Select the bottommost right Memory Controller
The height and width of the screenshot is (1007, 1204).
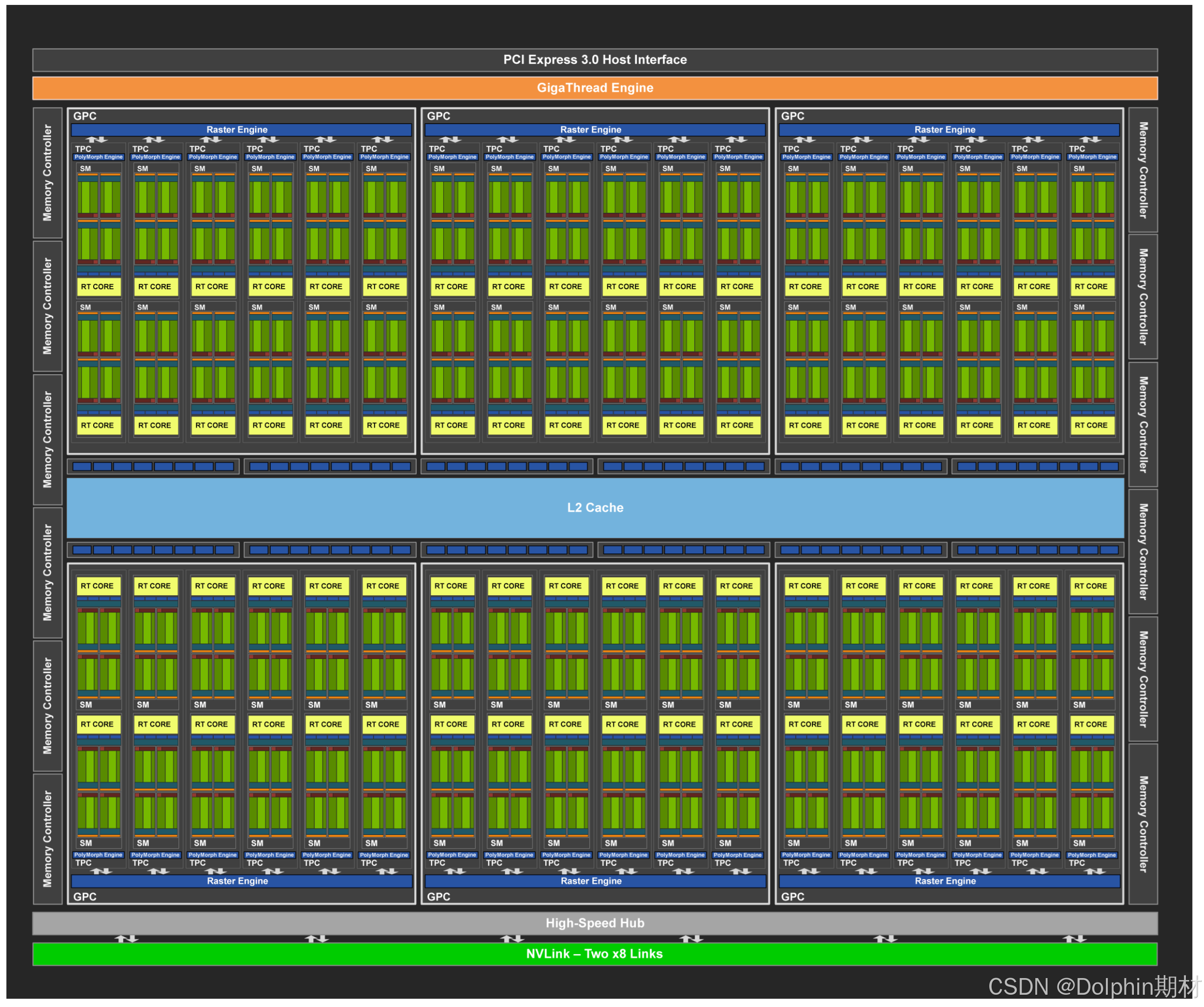coord(1143,824)
